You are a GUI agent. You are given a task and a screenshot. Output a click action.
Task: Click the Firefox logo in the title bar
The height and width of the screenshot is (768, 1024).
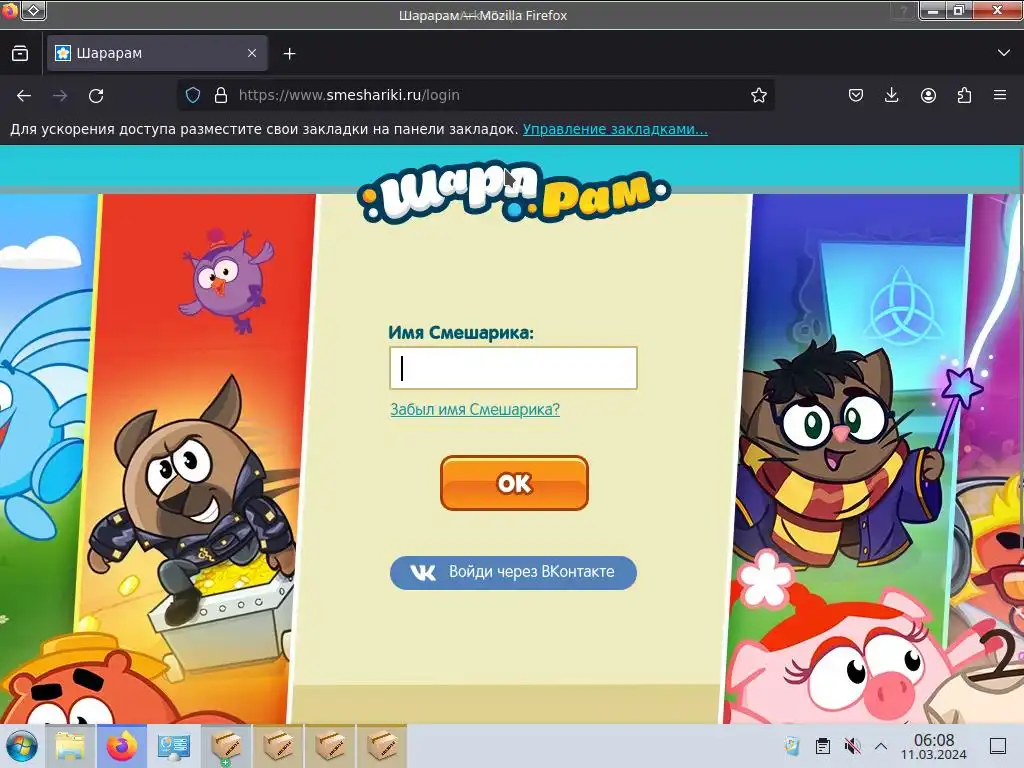10,10
